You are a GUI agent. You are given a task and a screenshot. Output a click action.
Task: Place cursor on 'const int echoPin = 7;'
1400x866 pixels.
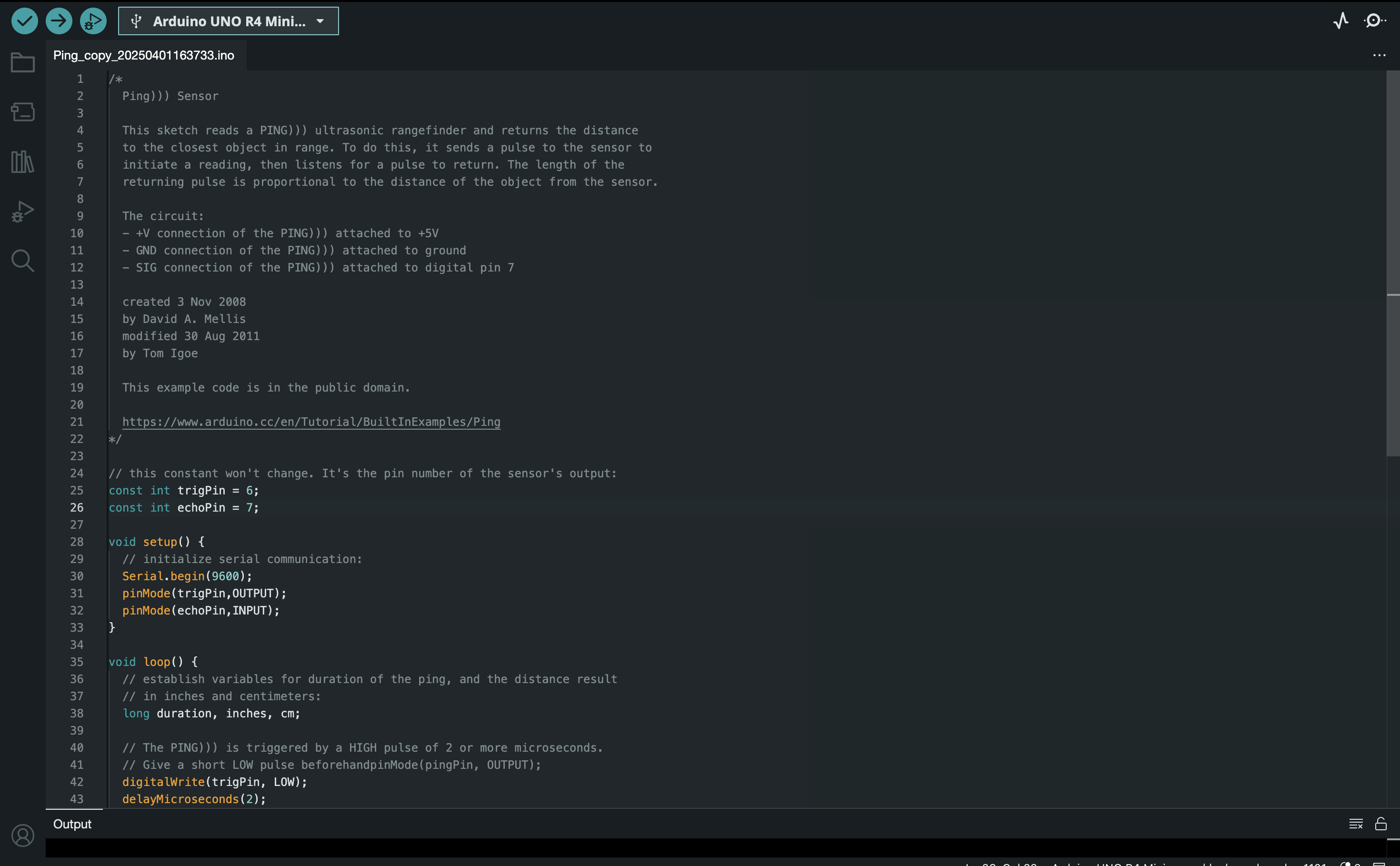pos(184,508)
